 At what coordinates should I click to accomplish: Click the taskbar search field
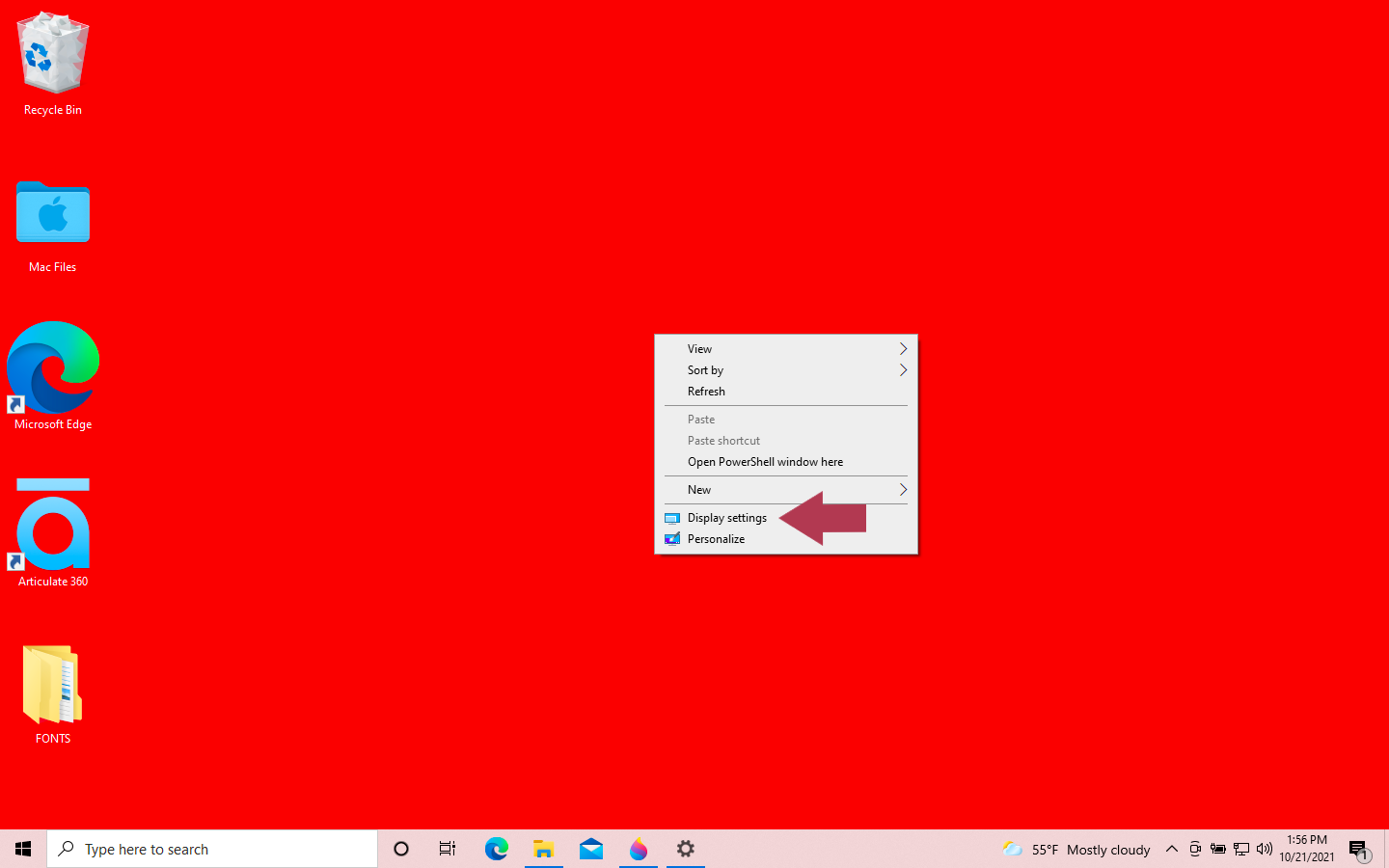(212, 849)
